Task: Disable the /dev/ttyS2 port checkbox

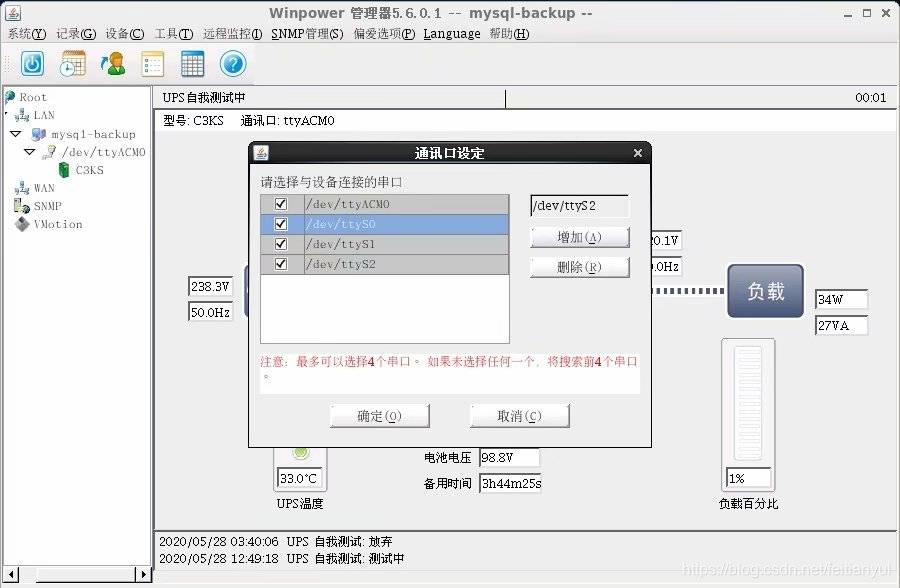Action: [281, 264]
